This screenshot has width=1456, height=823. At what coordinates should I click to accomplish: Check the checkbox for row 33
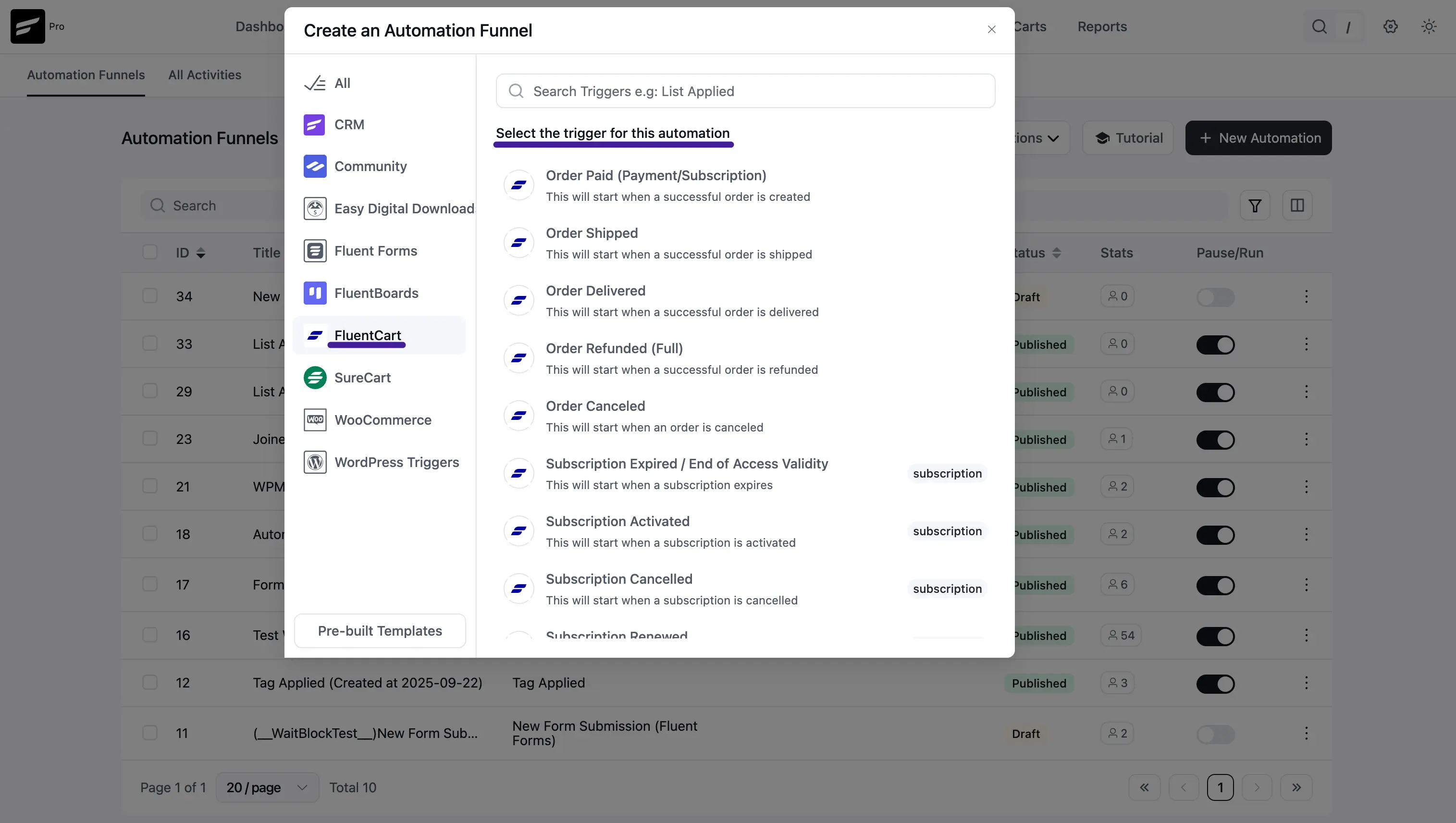150,343
